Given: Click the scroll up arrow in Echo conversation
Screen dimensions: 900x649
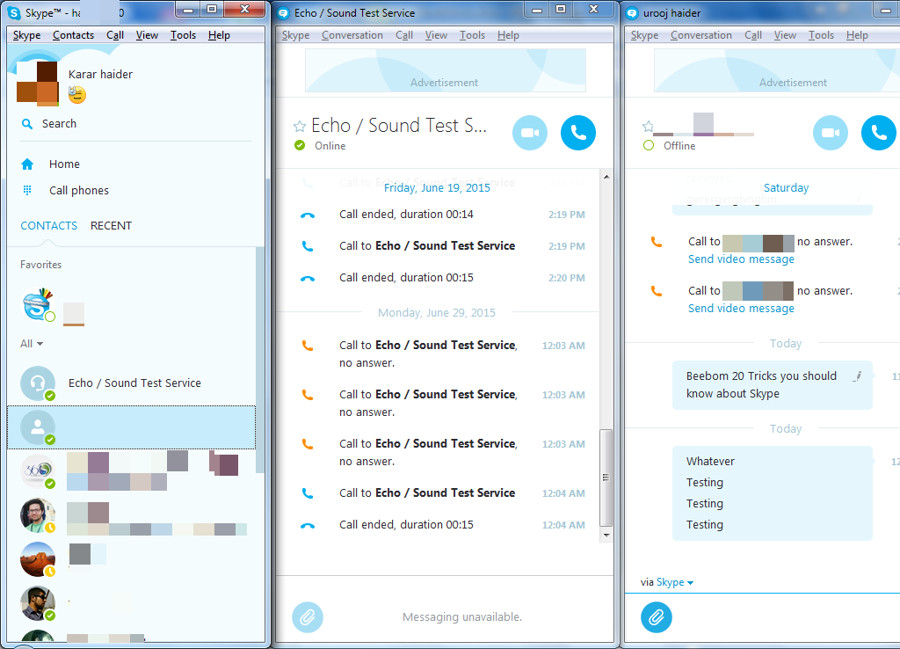Looking at the screenshot, I should [x=606, y=177].
